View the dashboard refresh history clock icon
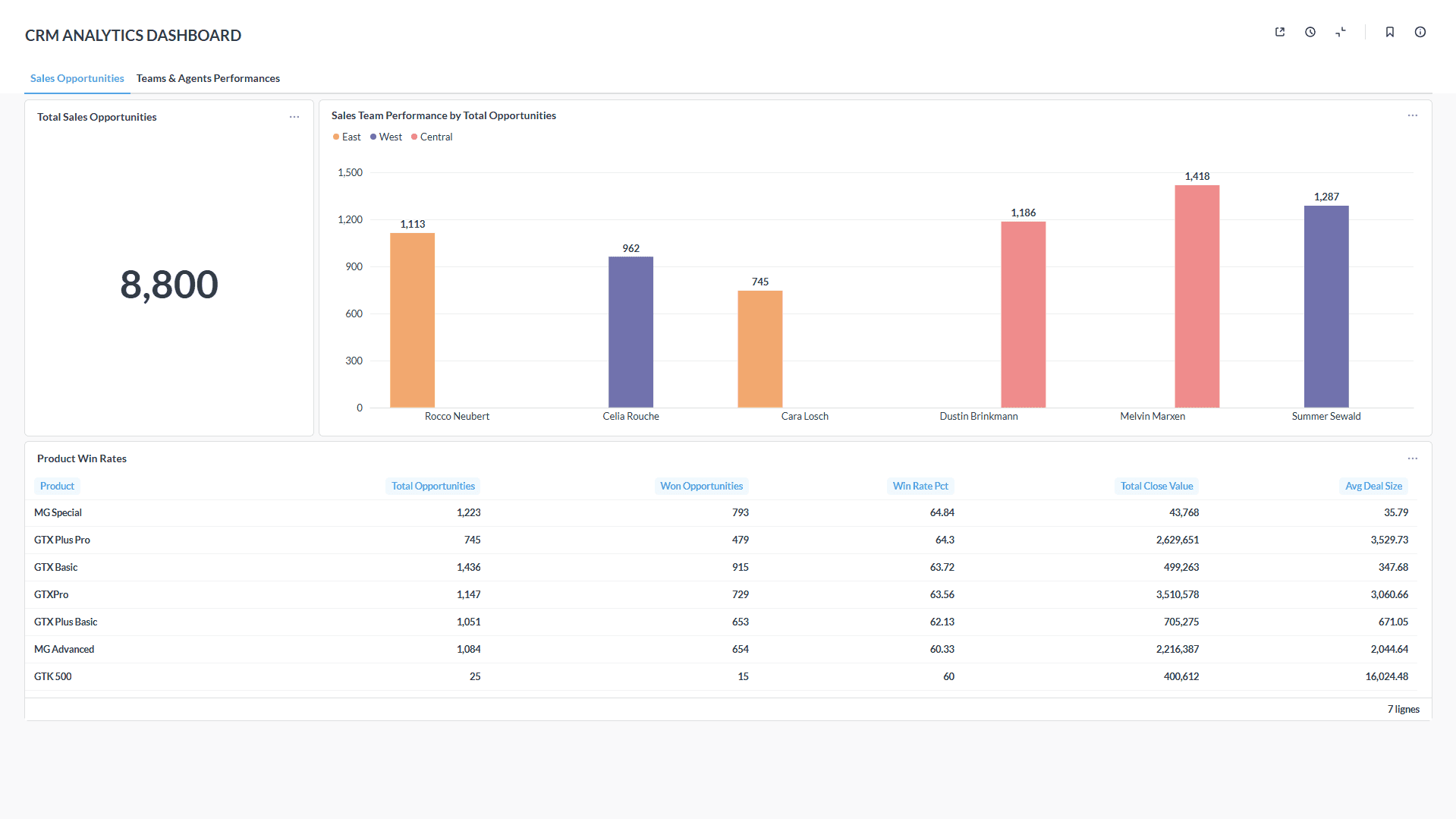The height and width of the screenshot is (819, 1456). 1310,32
